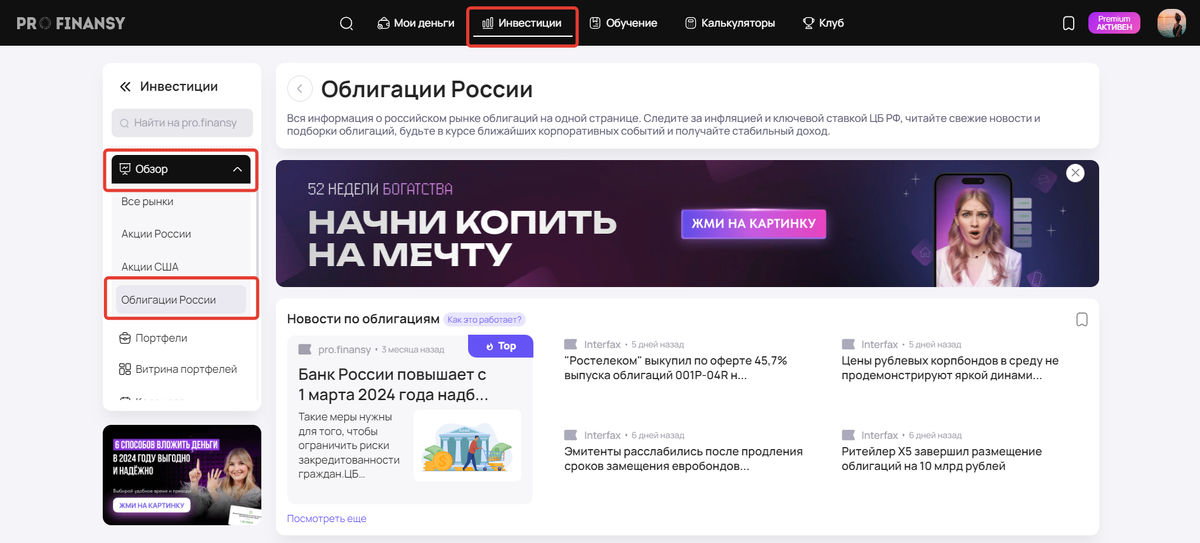The width and height of the screenshot is (1200, 543).
Task: Click the Обзор monitor icon in the sidebar
Action: tap(125, 169)
